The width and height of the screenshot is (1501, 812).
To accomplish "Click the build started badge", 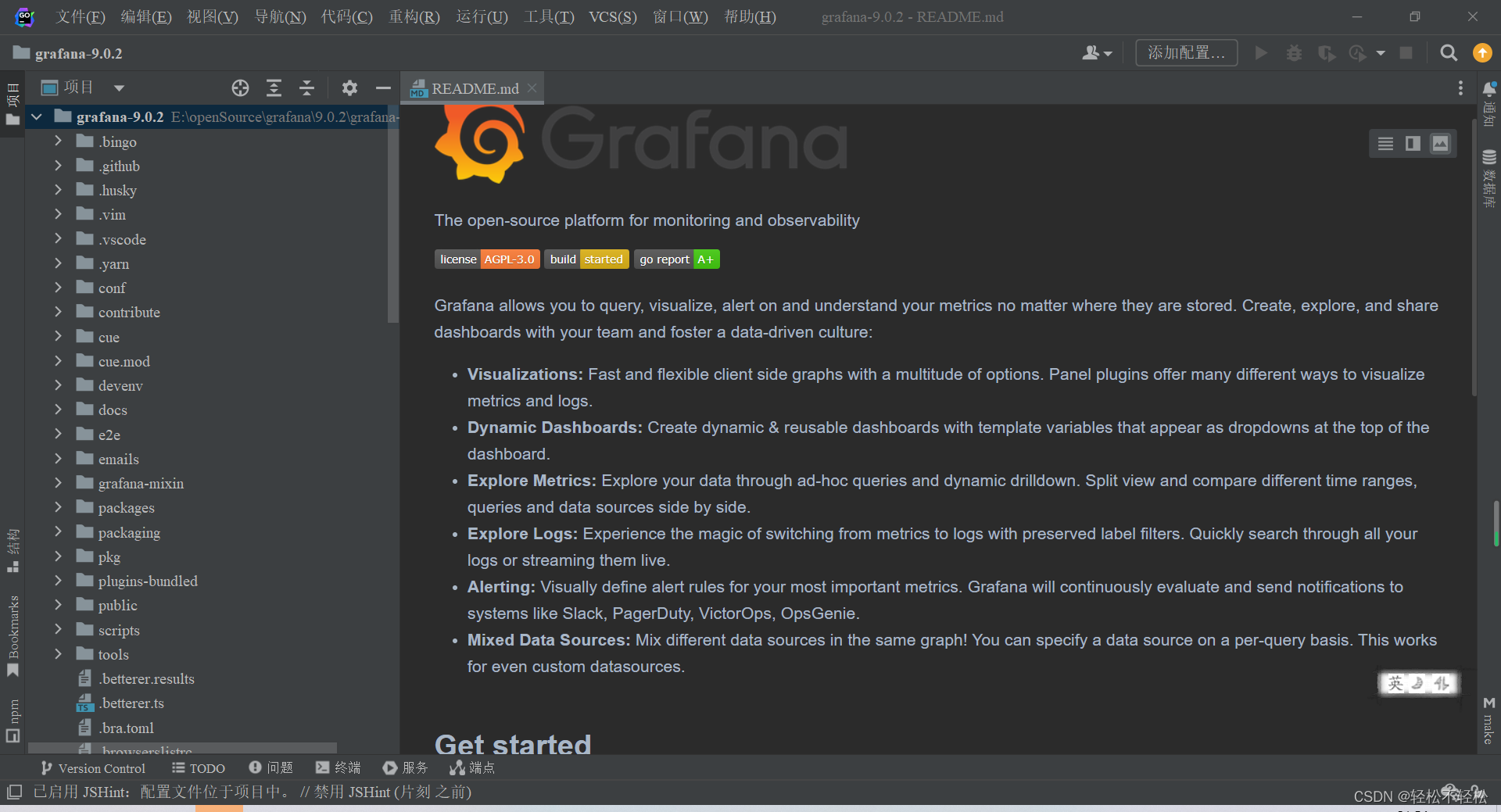I will click(x=586, y=259).
